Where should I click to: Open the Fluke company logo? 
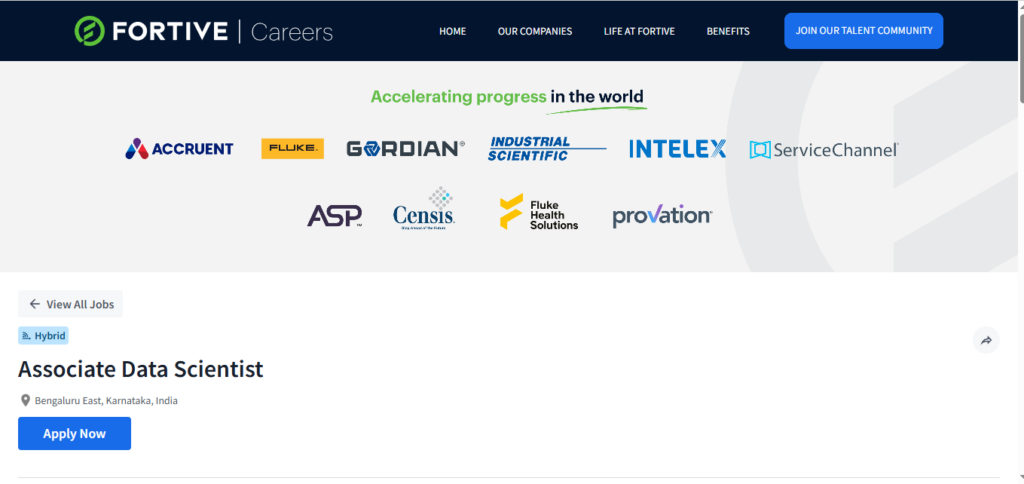tap(293, 148)
